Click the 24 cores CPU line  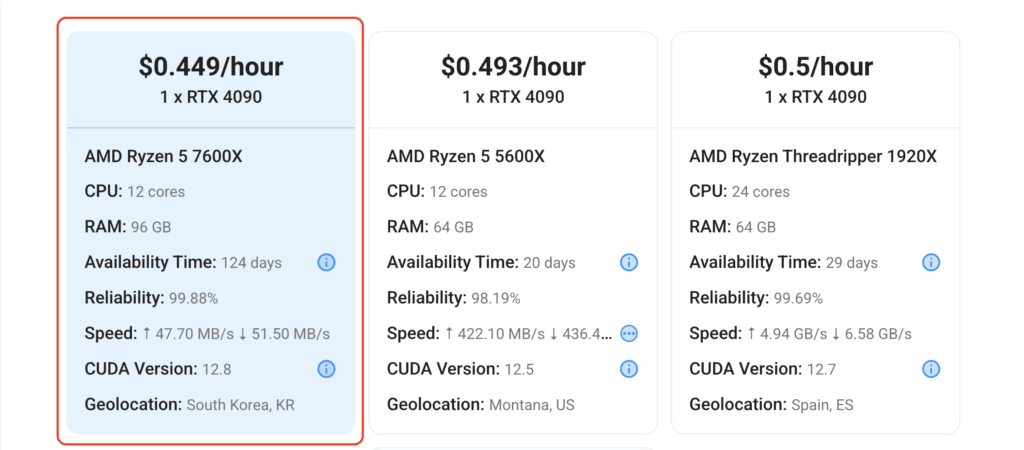pos(739,192)
